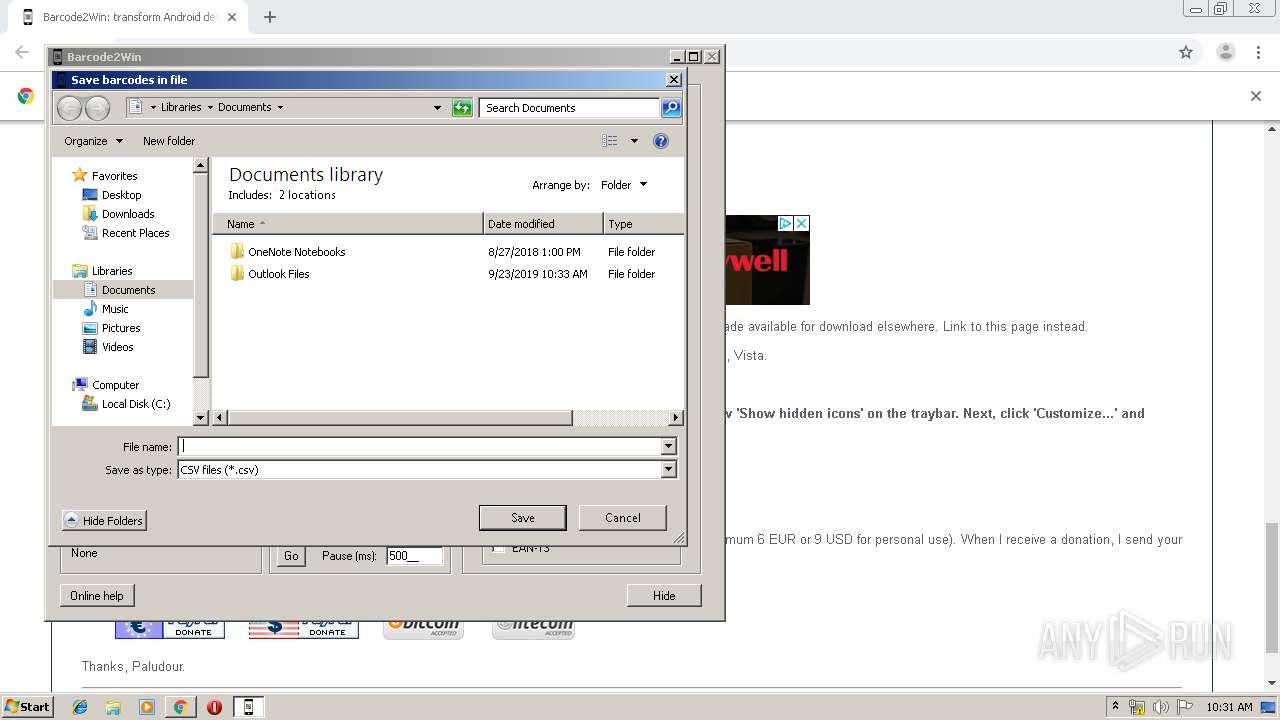Expand the Documents breadcrumb arrow
The image size is (1280, 720).
[280, 107]
